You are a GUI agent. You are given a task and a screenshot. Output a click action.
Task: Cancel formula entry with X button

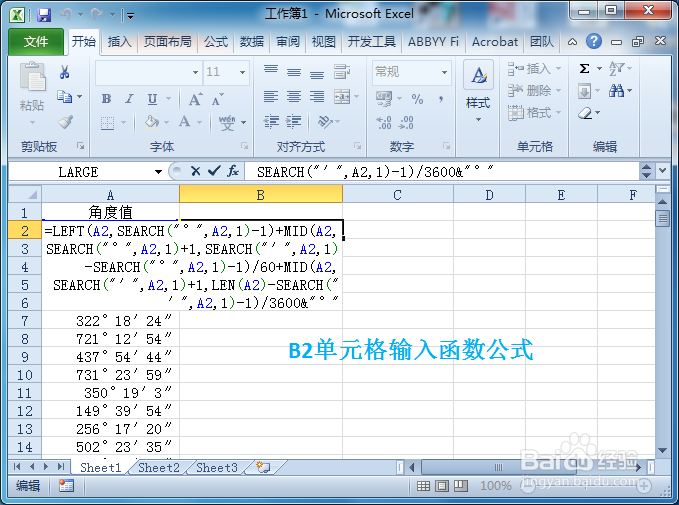pyautogui.click(x=195, y=172)
